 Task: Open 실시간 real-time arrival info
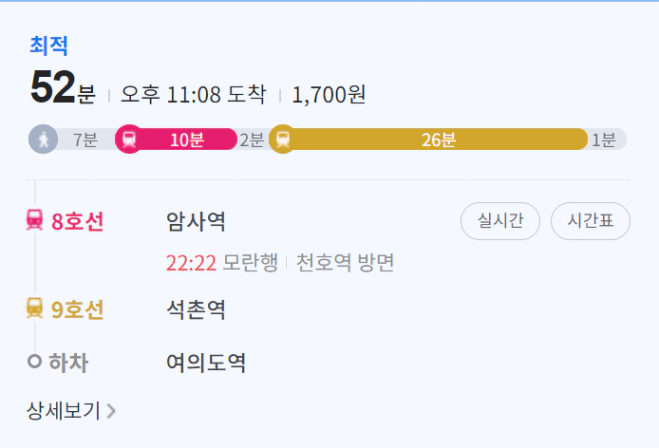pyautogui.click(x=500, y=221)
